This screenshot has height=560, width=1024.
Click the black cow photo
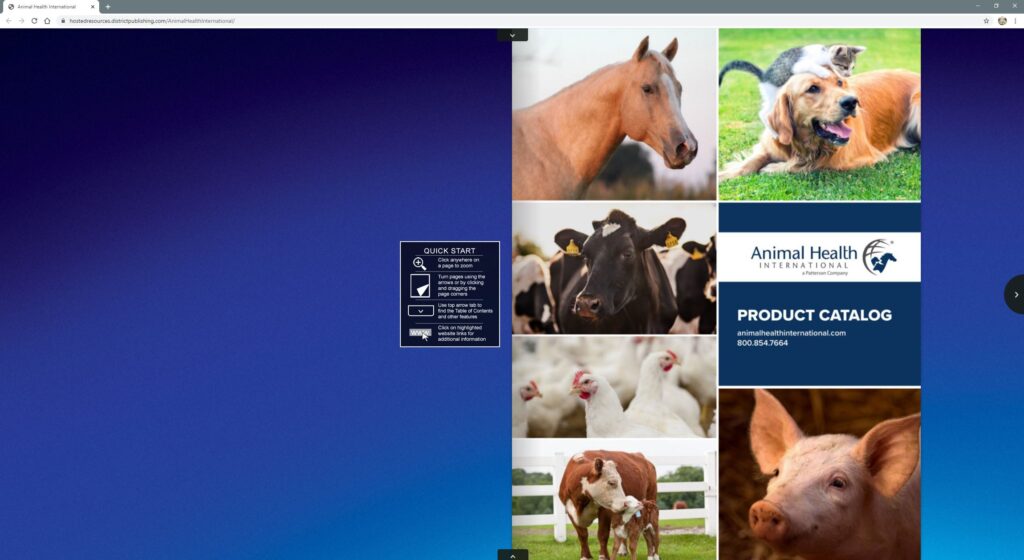[x=614, y=268]
